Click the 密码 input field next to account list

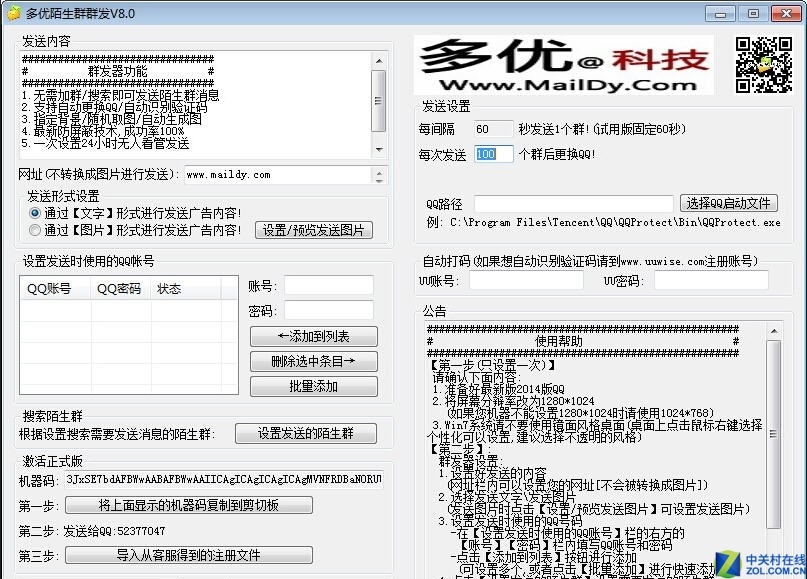(329, 310)
